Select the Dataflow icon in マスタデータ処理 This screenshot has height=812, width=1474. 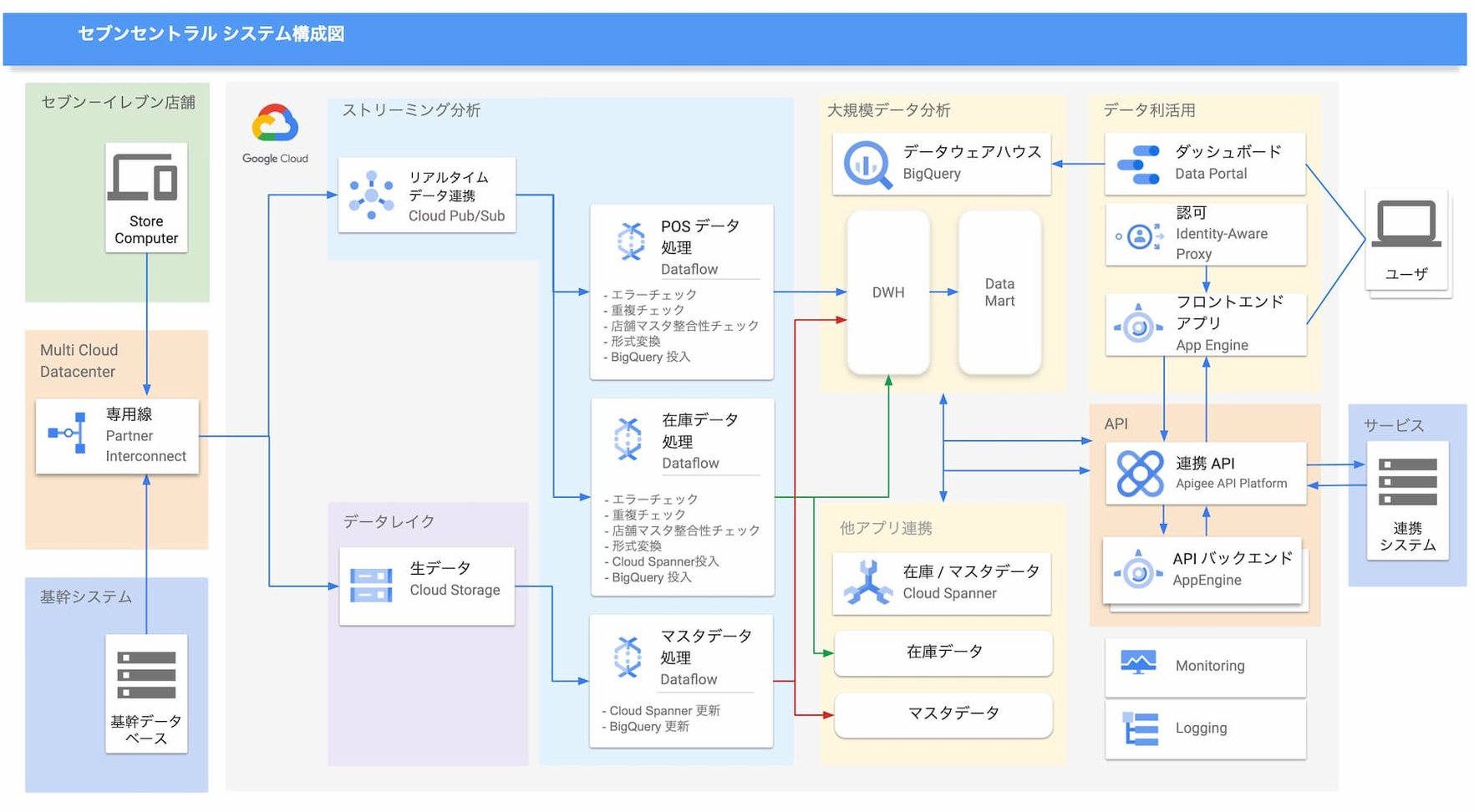pos(628,656)
